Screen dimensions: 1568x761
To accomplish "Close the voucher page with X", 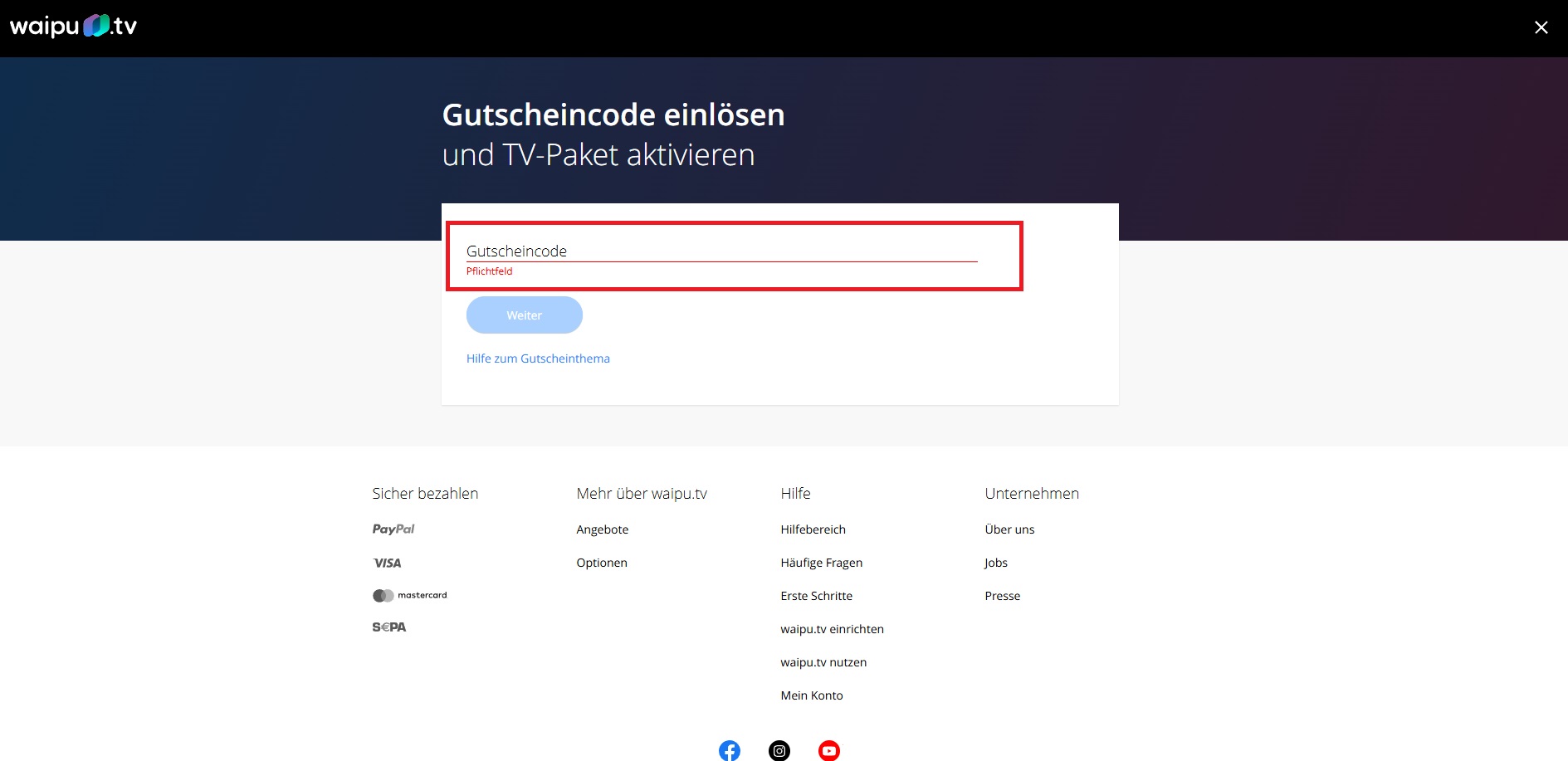I will pyautogui.click(x=1541, y=27).
